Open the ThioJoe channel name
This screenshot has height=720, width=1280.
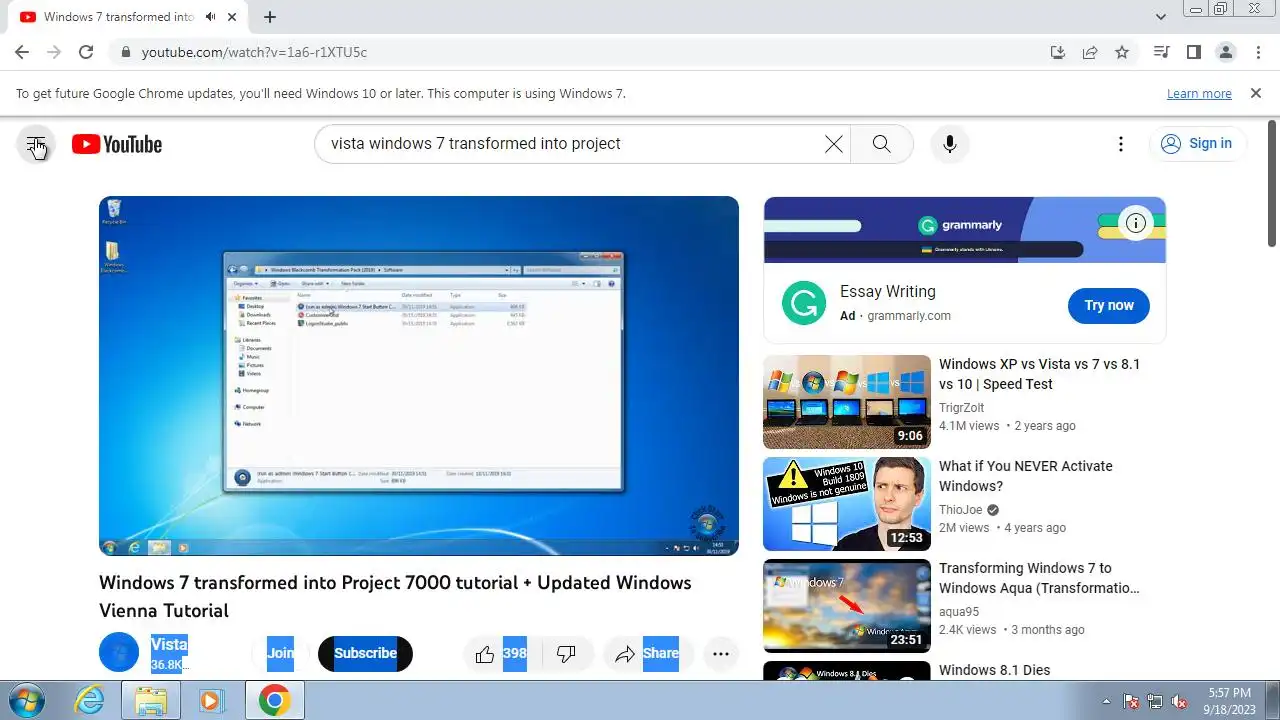[x=960, y=509]
